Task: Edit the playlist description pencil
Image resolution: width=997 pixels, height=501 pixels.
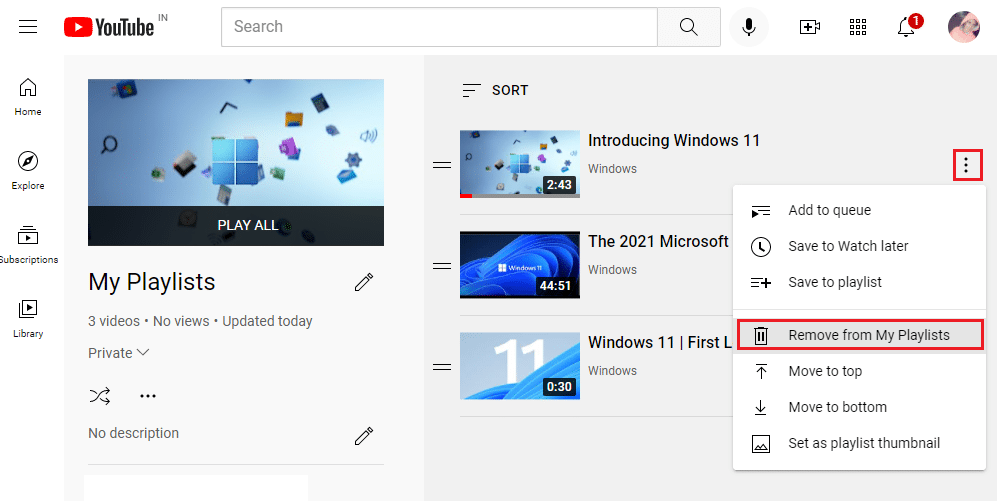Action: [x=364, y=436]
